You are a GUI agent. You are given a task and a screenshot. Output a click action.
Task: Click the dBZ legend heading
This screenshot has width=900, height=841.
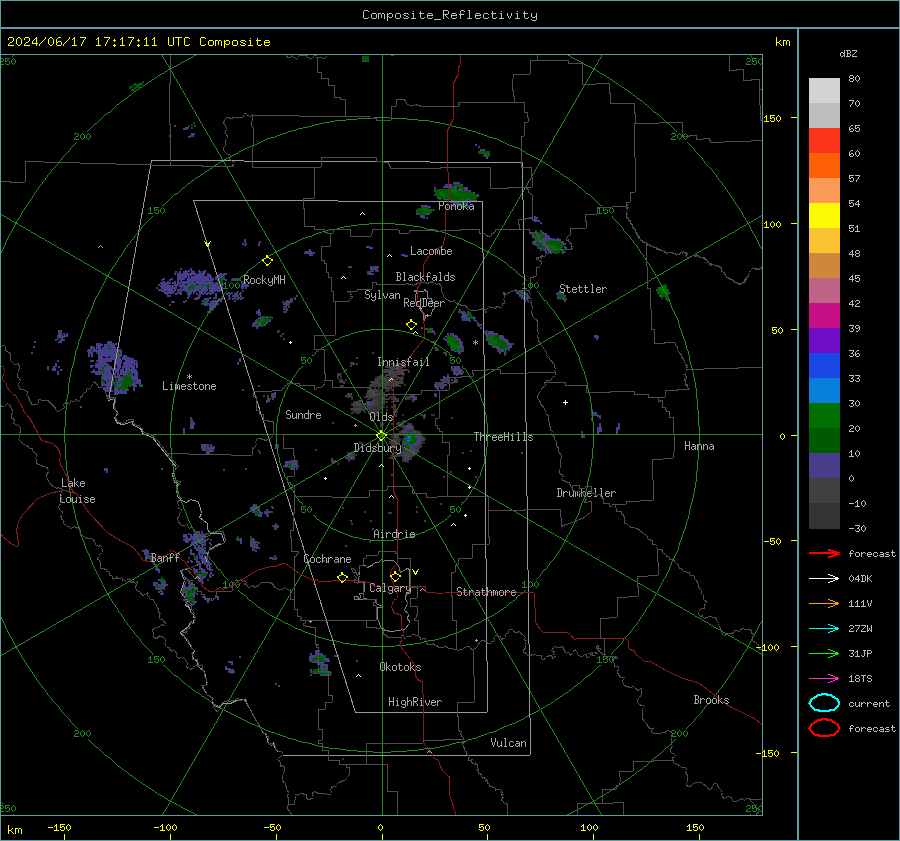click(848, 53)
